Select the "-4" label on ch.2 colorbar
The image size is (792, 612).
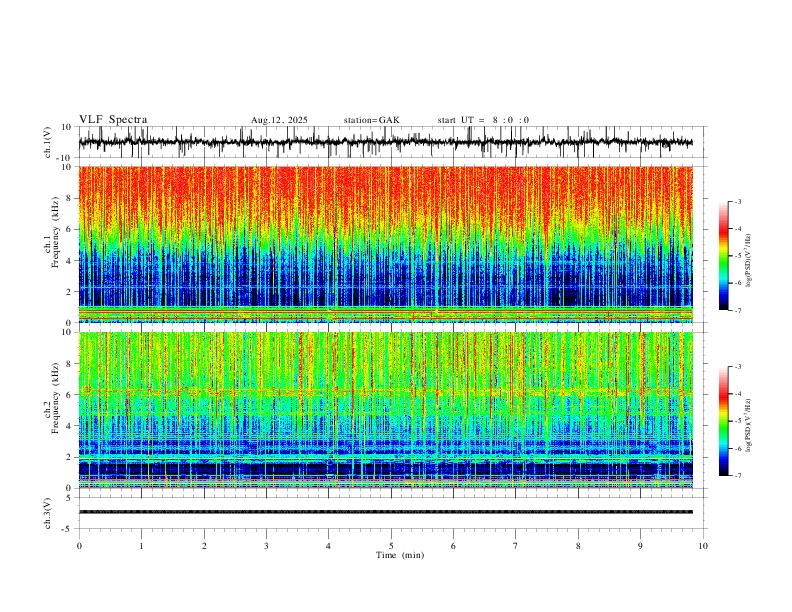pos(738,394)
